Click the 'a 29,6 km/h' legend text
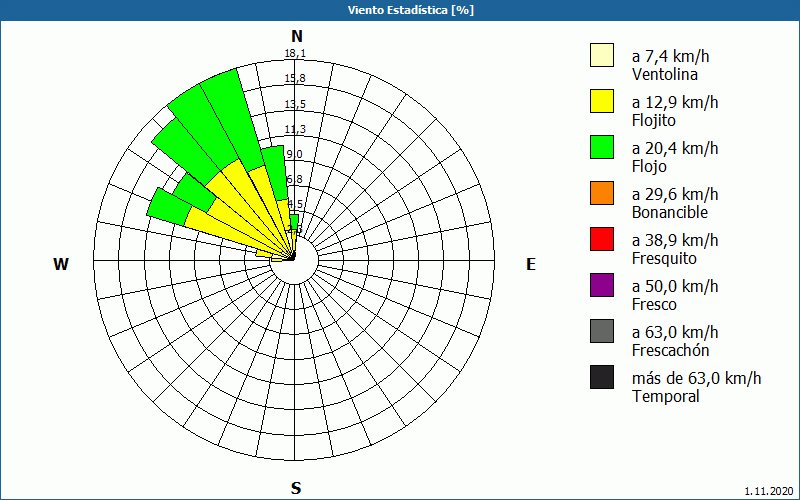The image size is (800, 500). coord(675,194)
